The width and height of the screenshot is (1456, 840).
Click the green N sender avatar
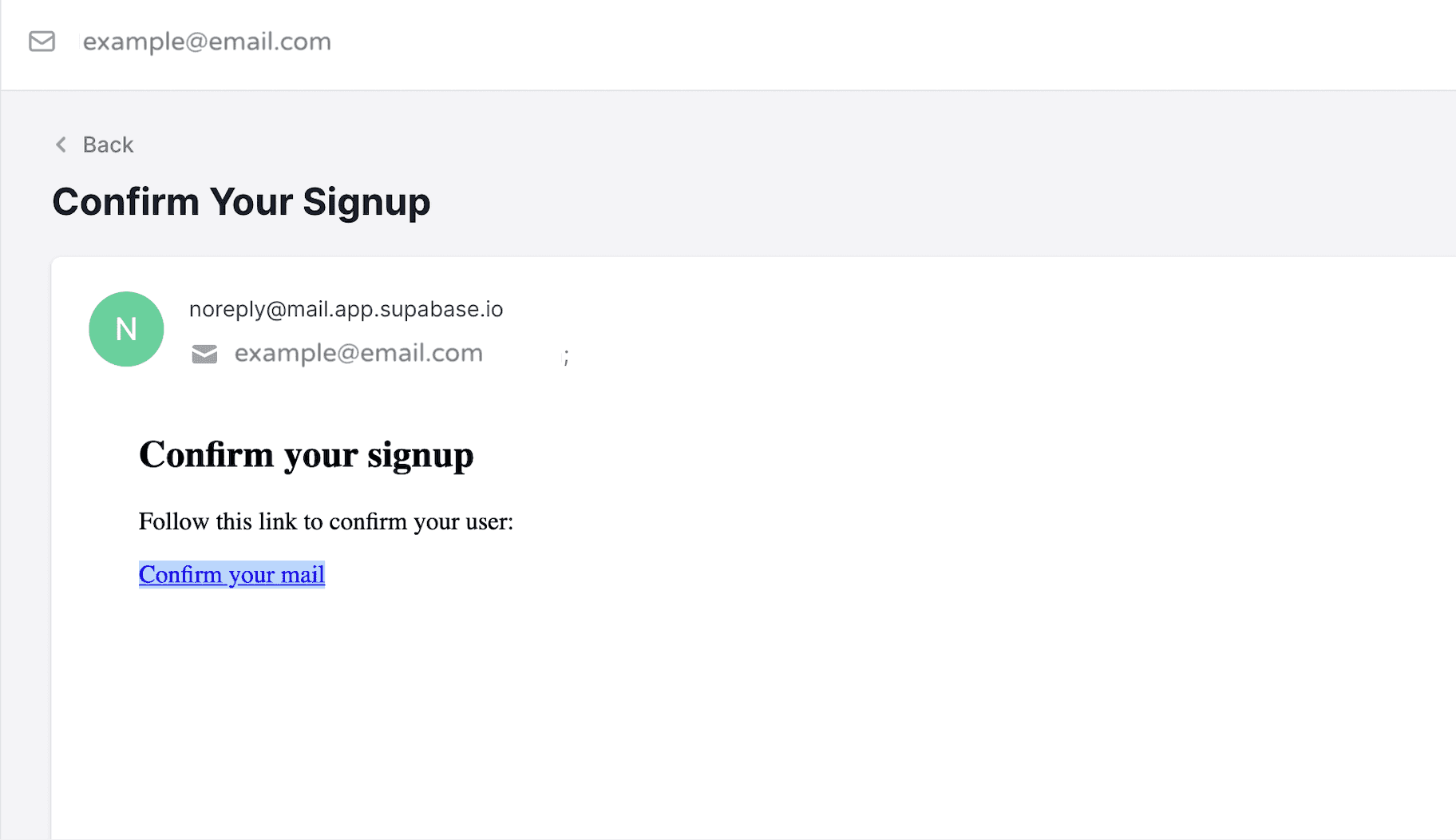(x=126, y=329)
